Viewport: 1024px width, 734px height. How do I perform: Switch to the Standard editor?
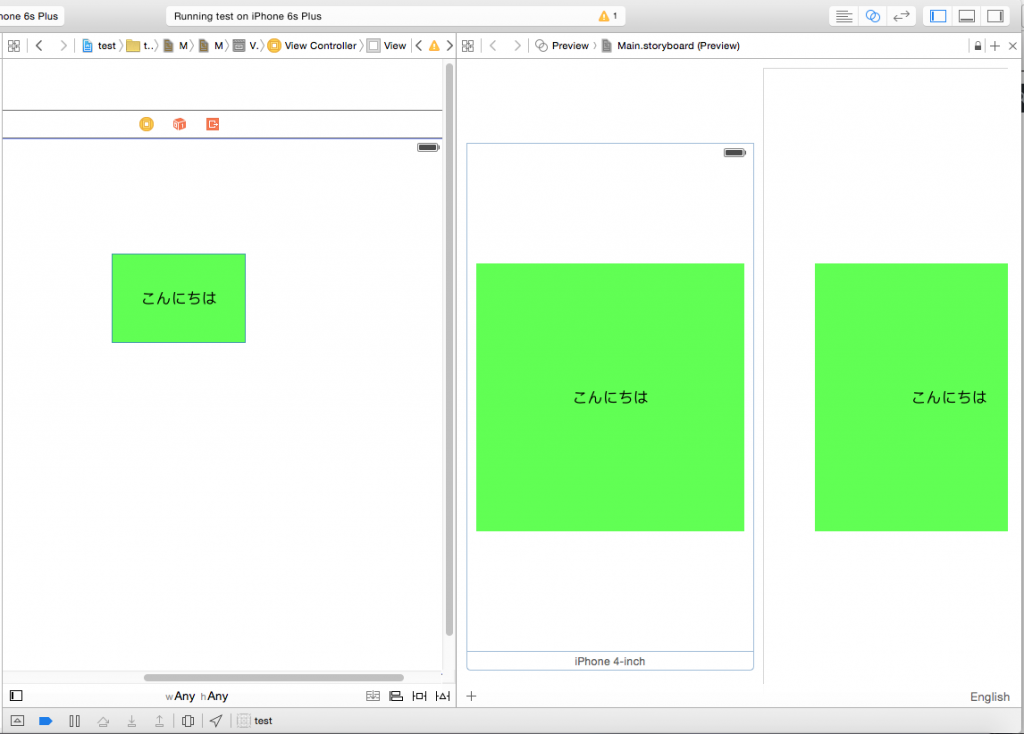coord(844,16)
